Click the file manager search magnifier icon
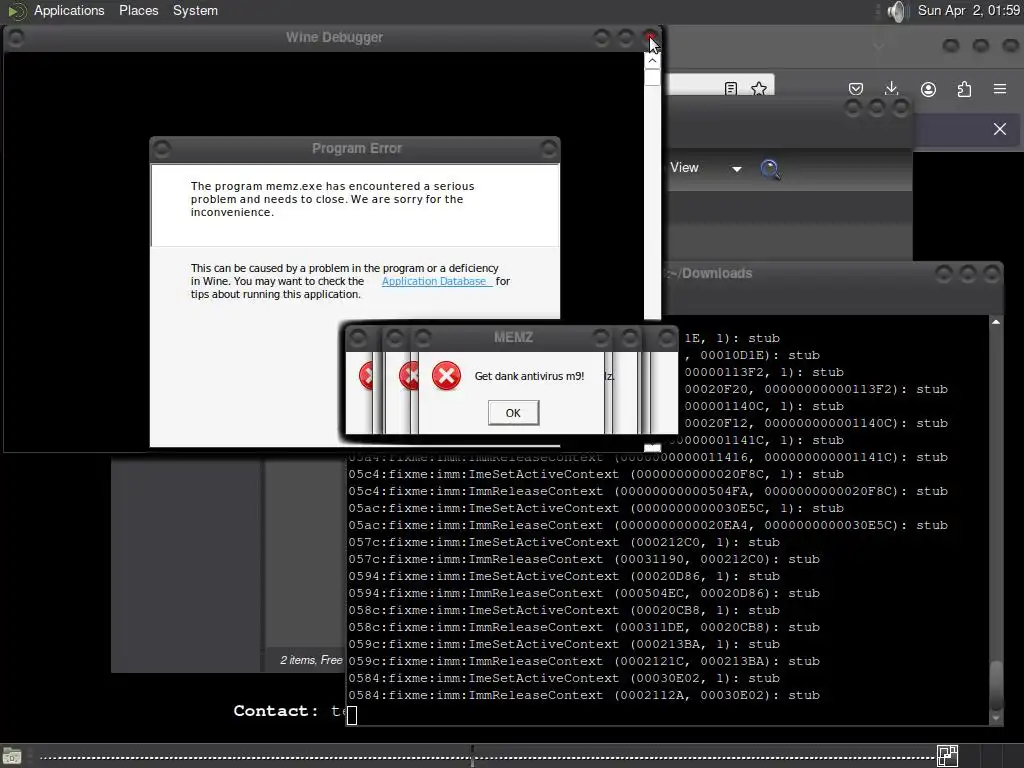 coord(771,169)
